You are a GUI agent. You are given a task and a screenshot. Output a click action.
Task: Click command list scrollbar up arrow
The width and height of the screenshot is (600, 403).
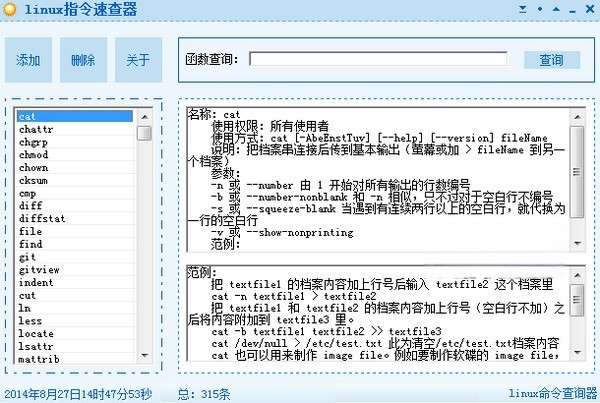point(145,116)
